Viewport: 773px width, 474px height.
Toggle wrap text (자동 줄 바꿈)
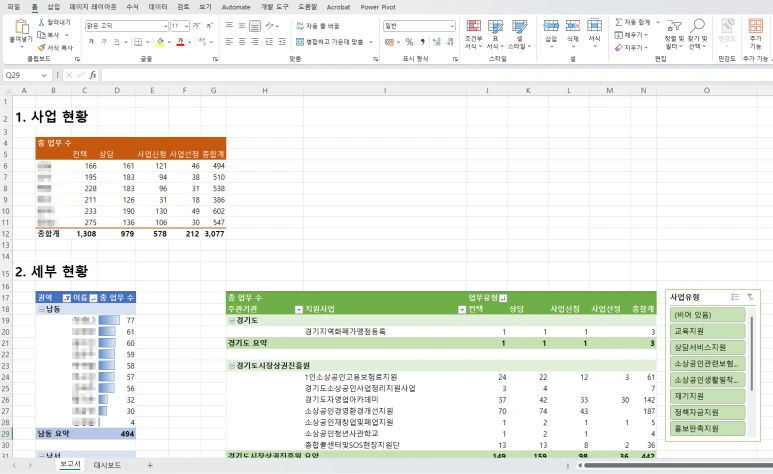[318, 26]
